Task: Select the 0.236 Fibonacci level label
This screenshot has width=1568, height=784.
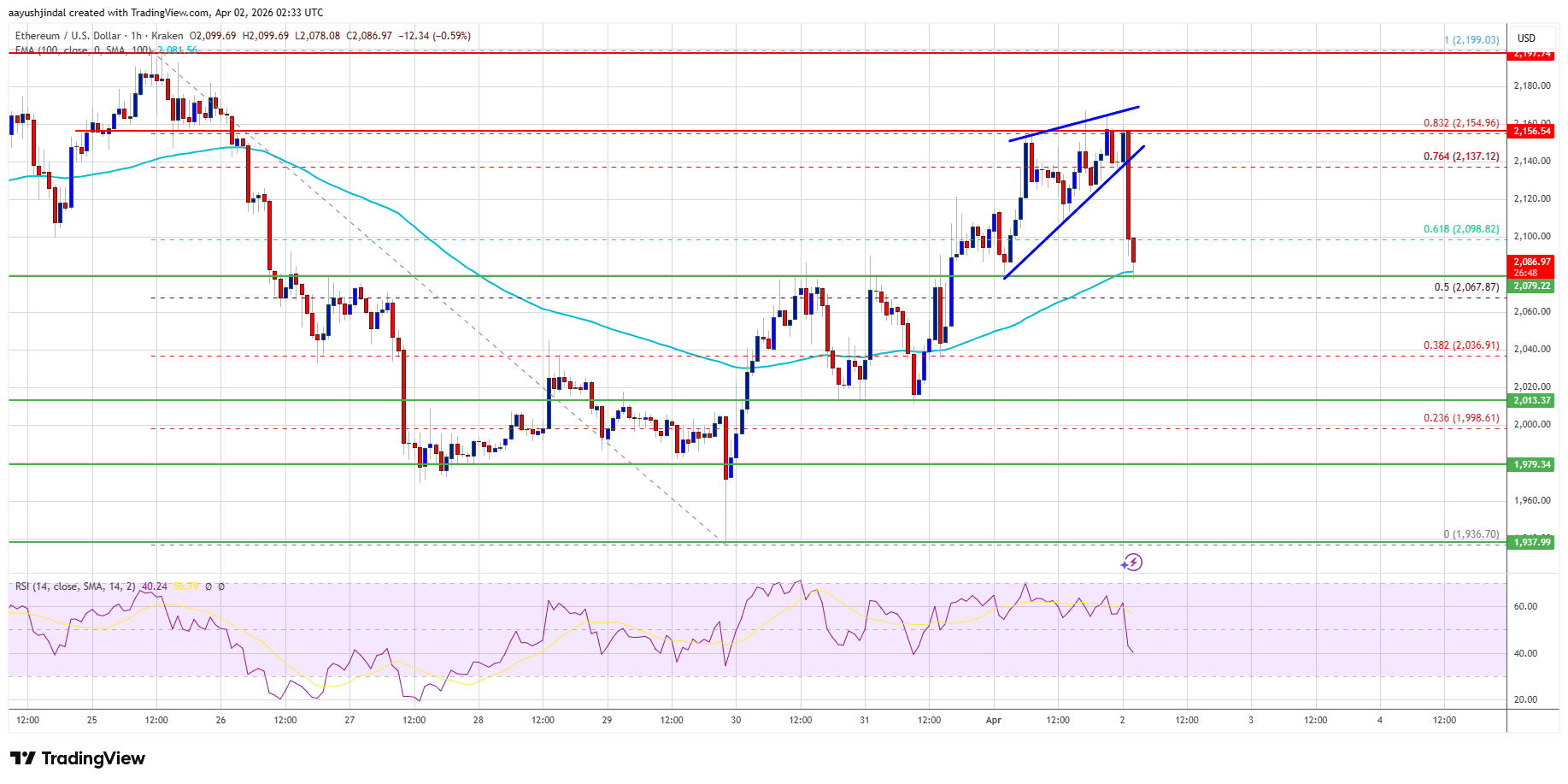Action: click(x=1460, y=418)
